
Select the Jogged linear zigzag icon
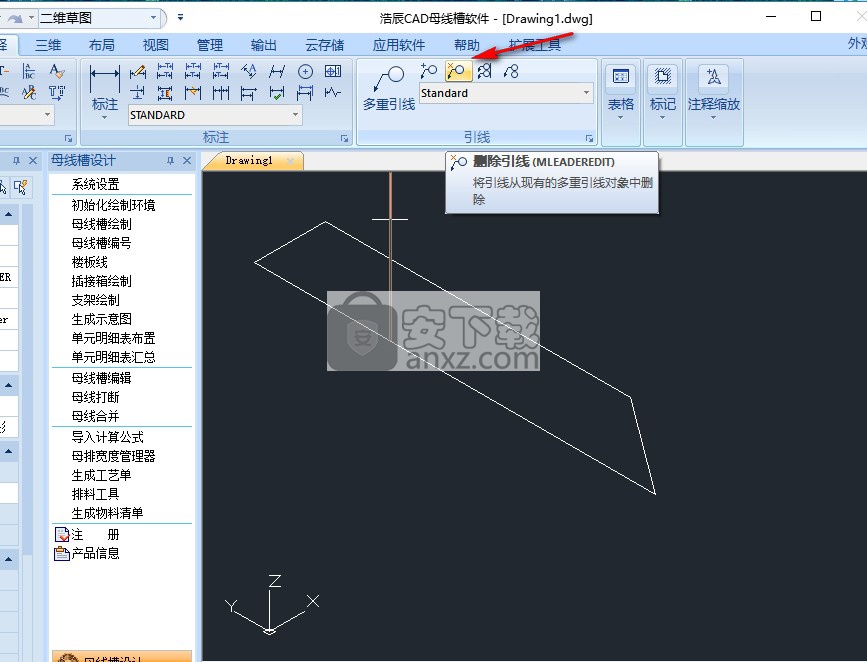pos(332,92)
